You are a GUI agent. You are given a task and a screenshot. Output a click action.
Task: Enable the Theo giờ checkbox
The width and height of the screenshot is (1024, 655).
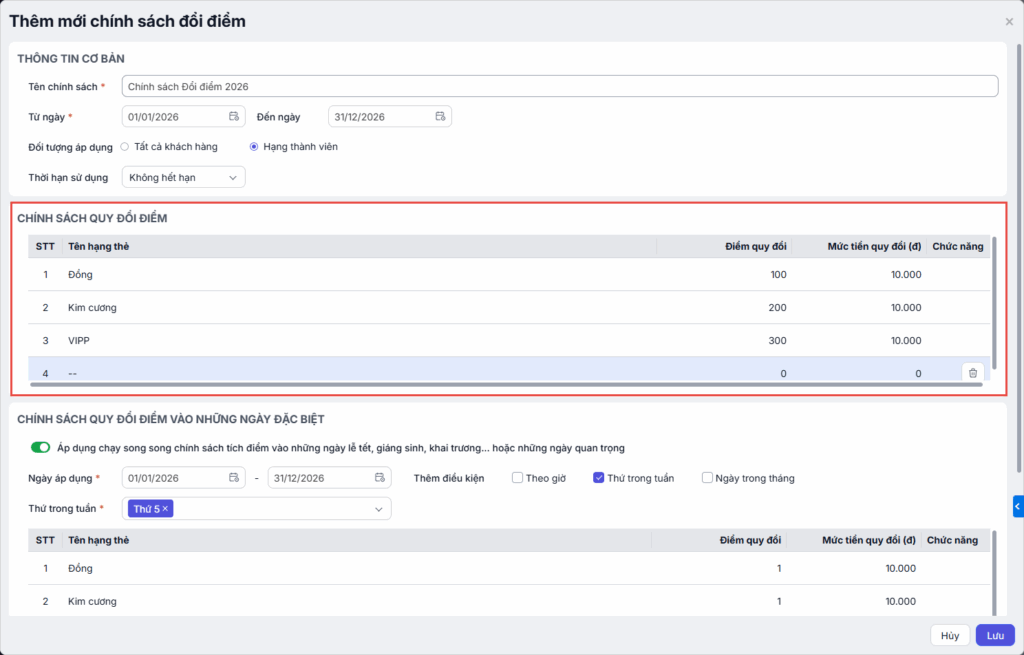[x=518, y=478]
